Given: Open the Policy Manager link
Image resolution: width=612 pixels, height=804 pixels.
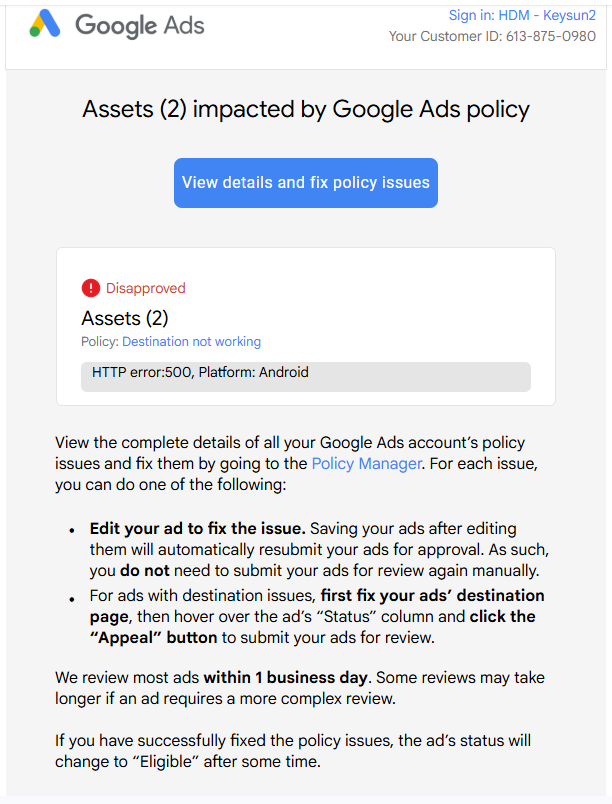Looking at the screenshot, I should [366, 464].
